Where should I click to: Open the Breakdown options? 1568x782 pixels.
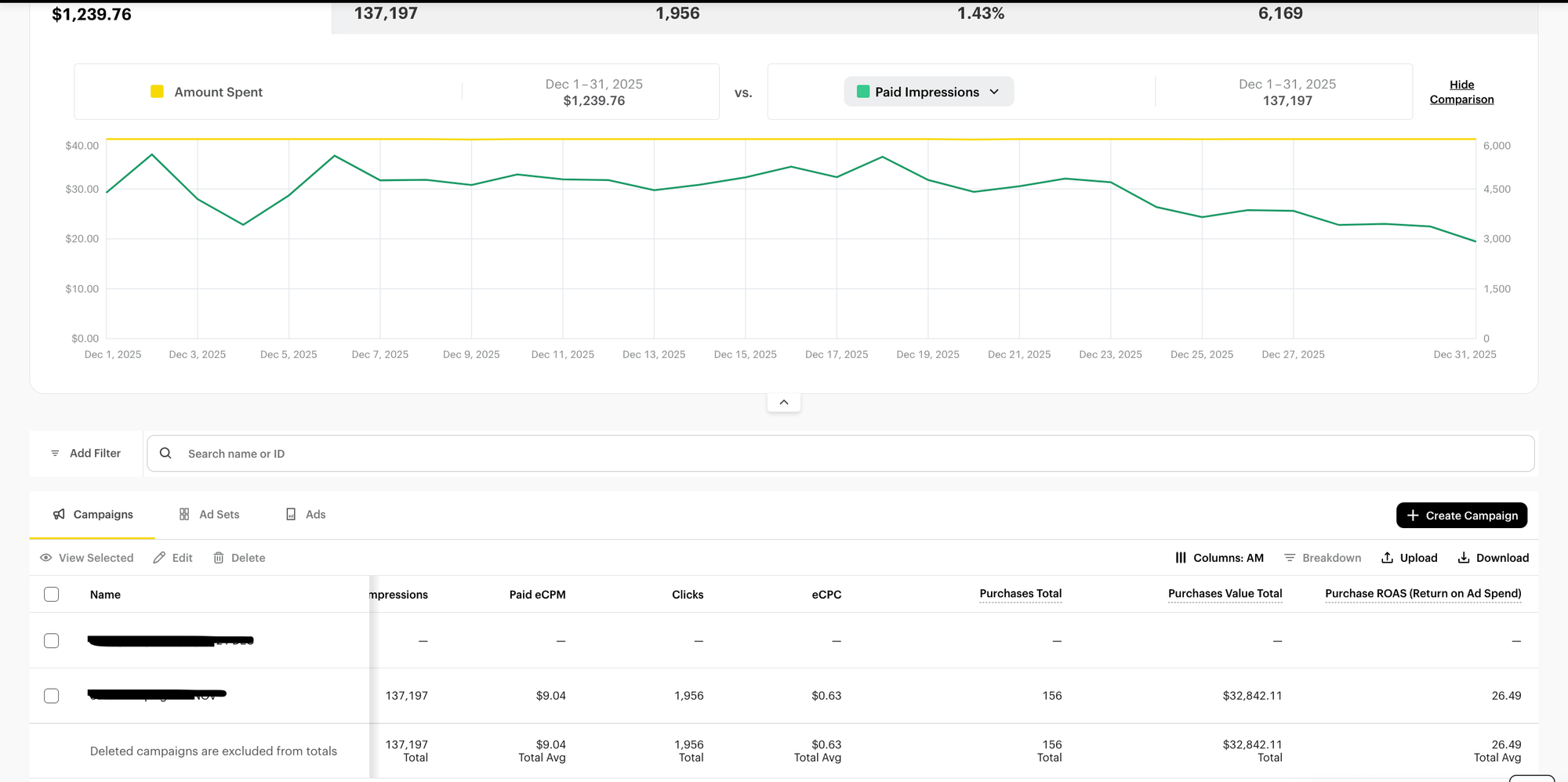tap(1322, 558)
